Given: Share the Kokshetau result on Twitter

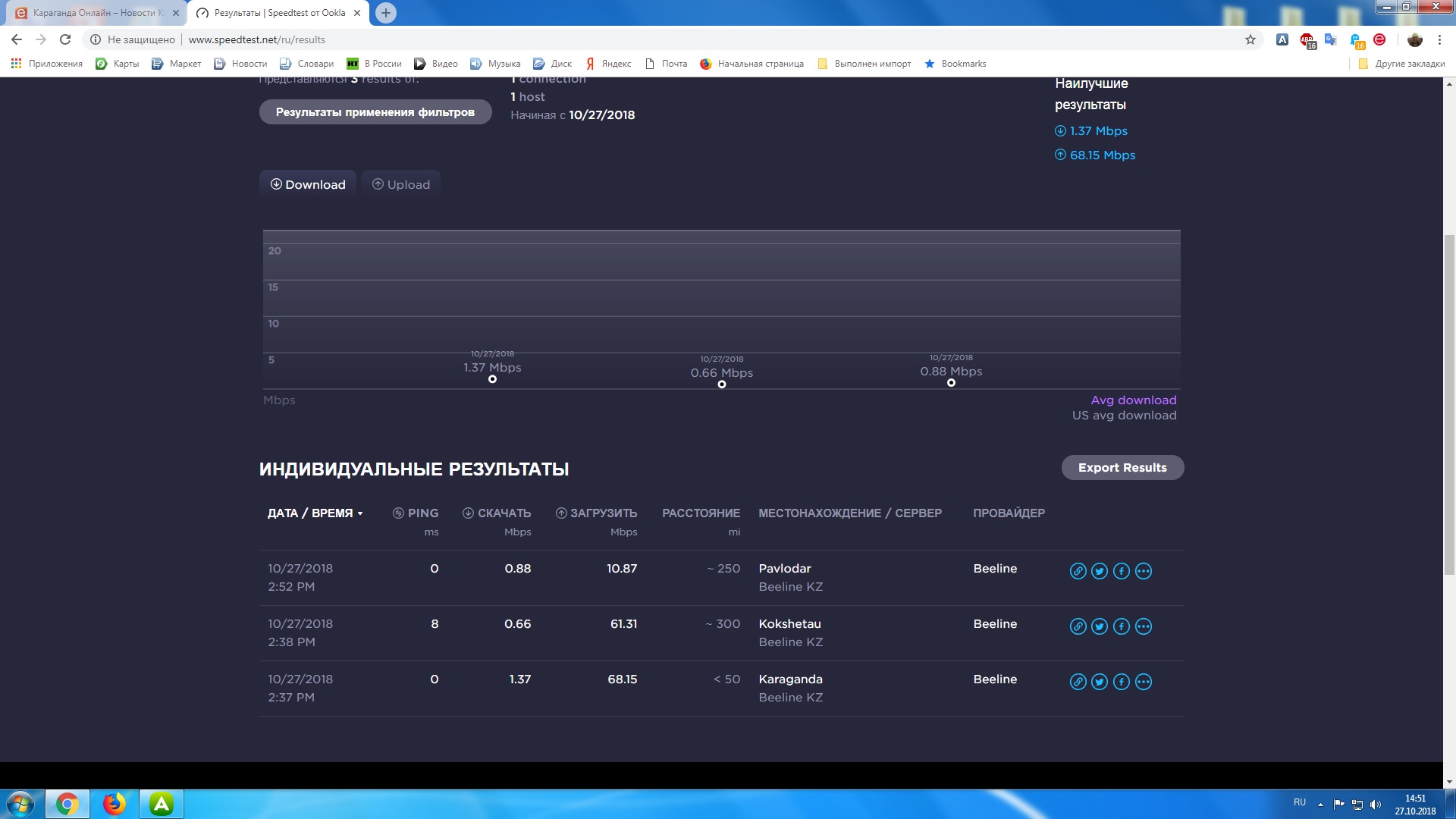Looking at the screenshot, I should click(1100, 626).
